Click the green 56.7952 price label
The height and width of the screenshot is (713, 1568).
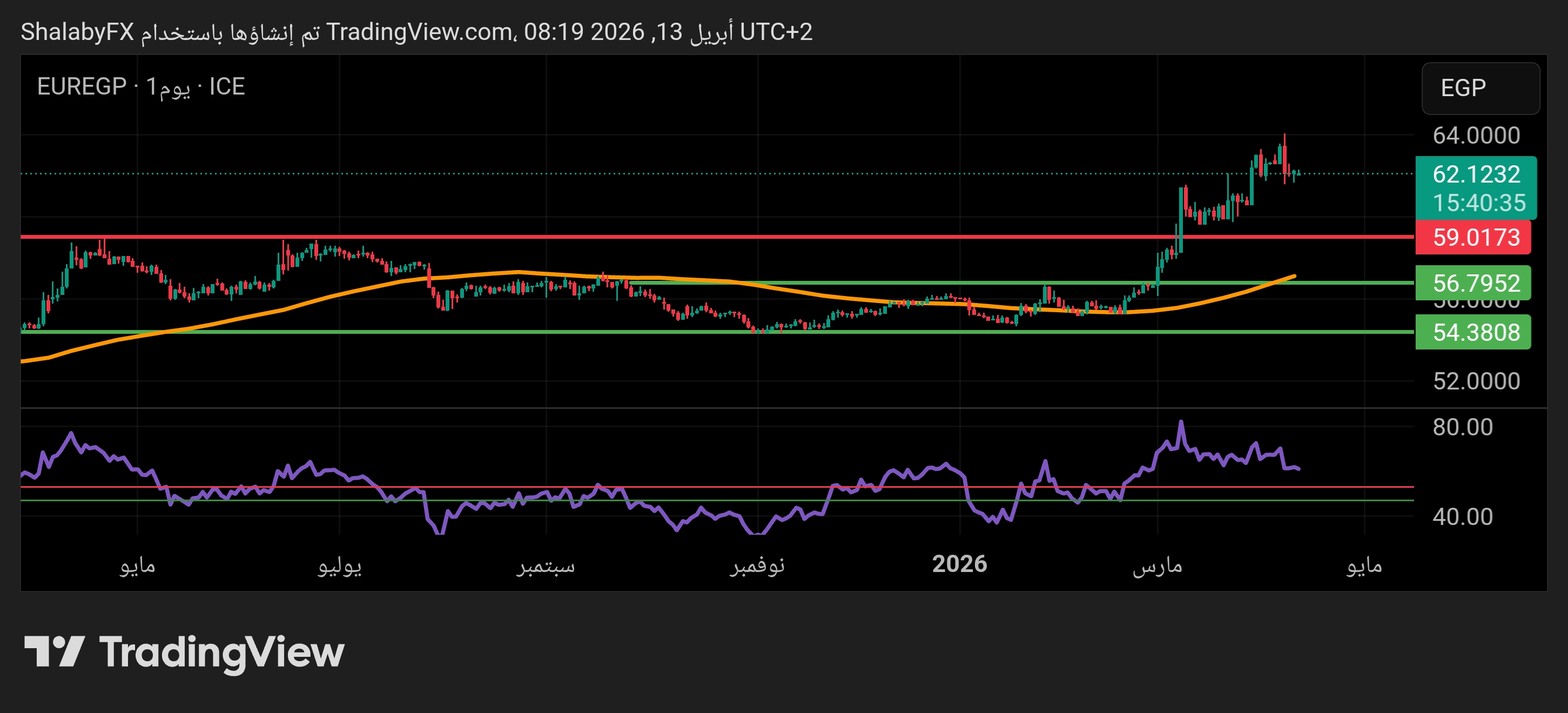tap(1475, 283)
